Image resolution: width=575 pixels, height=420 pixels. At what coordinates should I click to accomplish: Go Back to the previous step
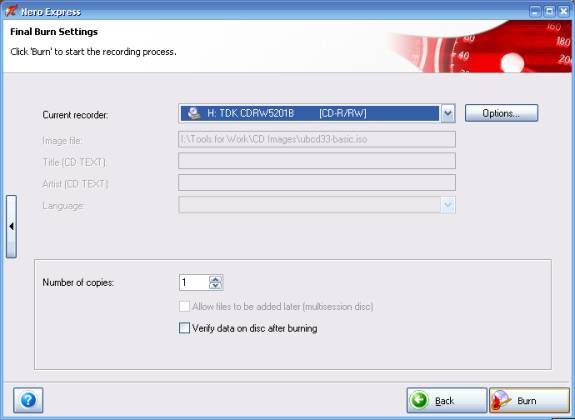point(447,400)
